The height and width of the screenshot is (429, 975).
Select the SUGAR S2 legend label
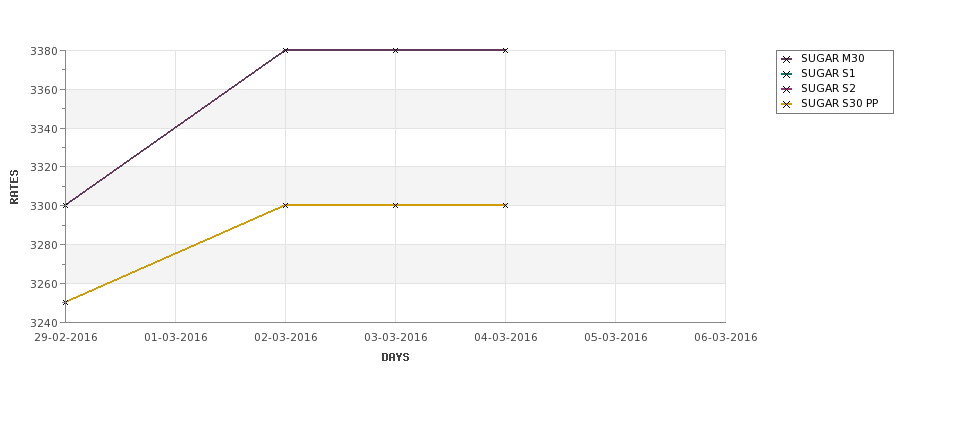(828, 88)
